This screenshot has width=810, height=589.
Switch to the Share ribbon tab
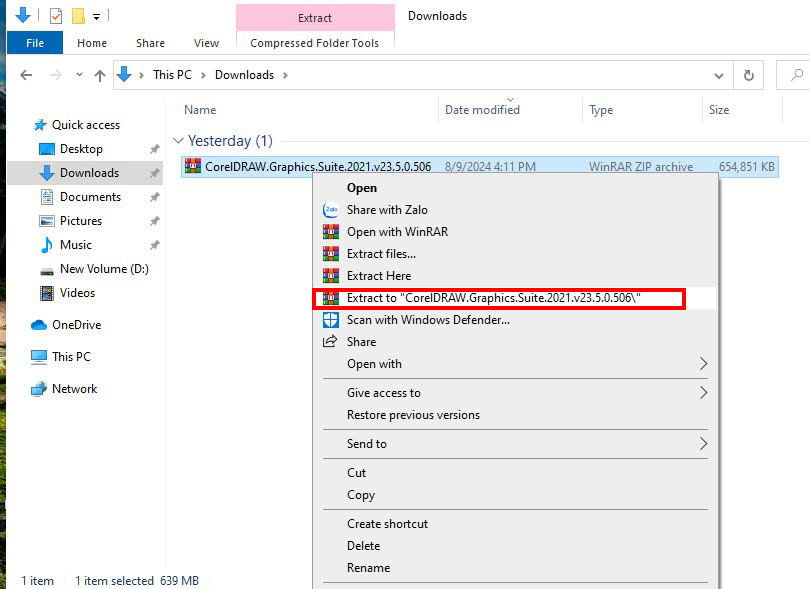150,43
